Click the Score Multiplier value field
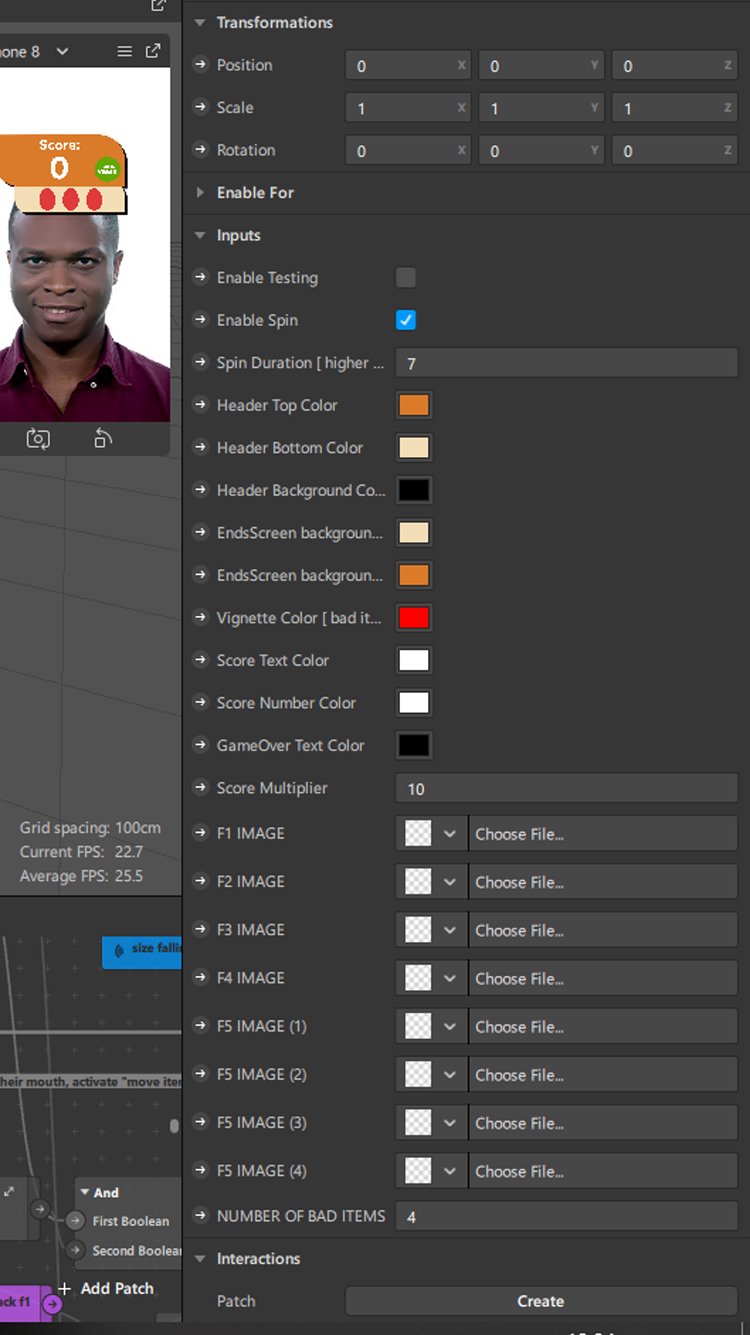Screen dimensions: 750x1335 coord(567,788)
